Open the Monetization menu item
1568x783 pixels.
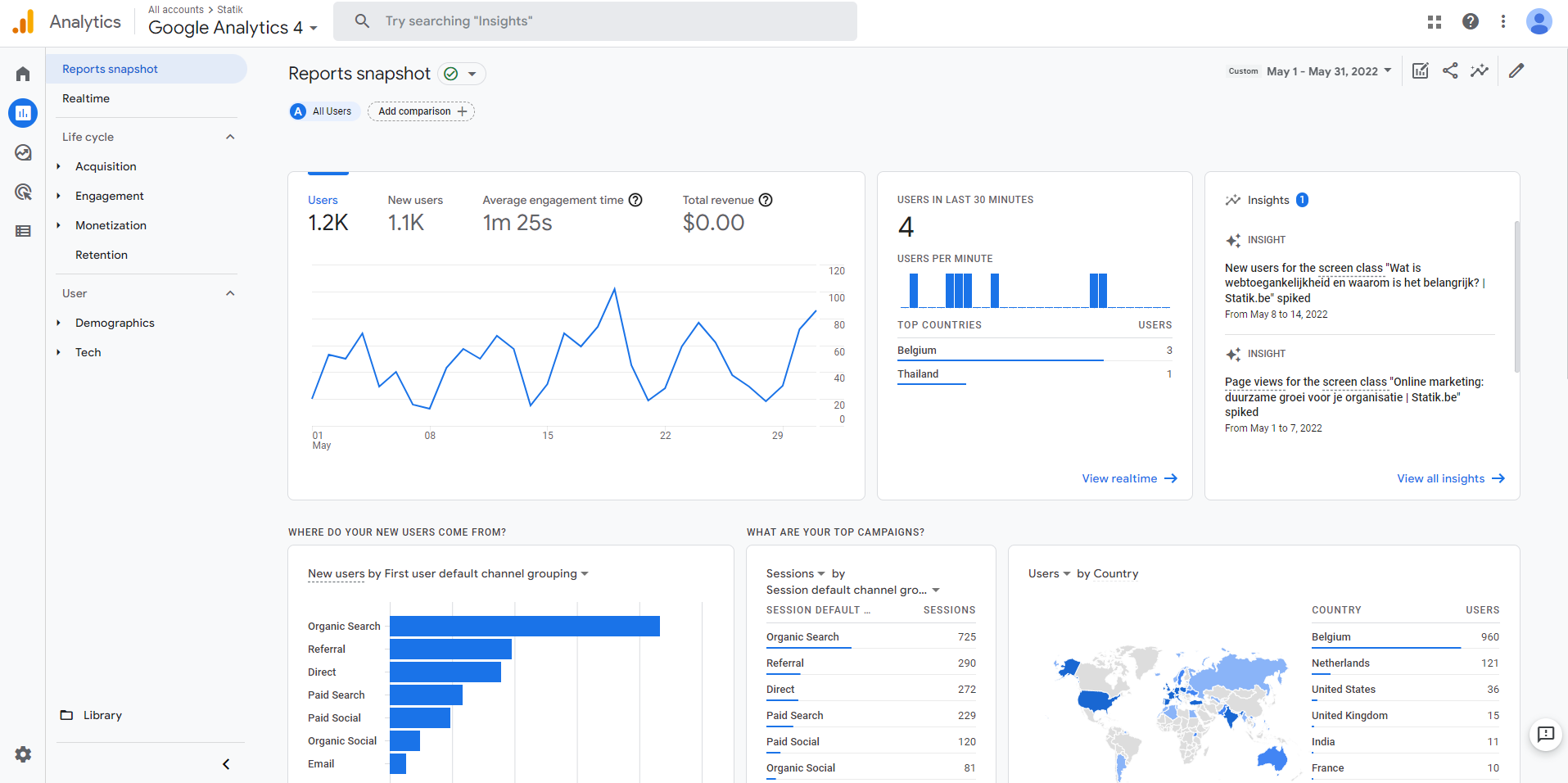click(x=111, y=224)
